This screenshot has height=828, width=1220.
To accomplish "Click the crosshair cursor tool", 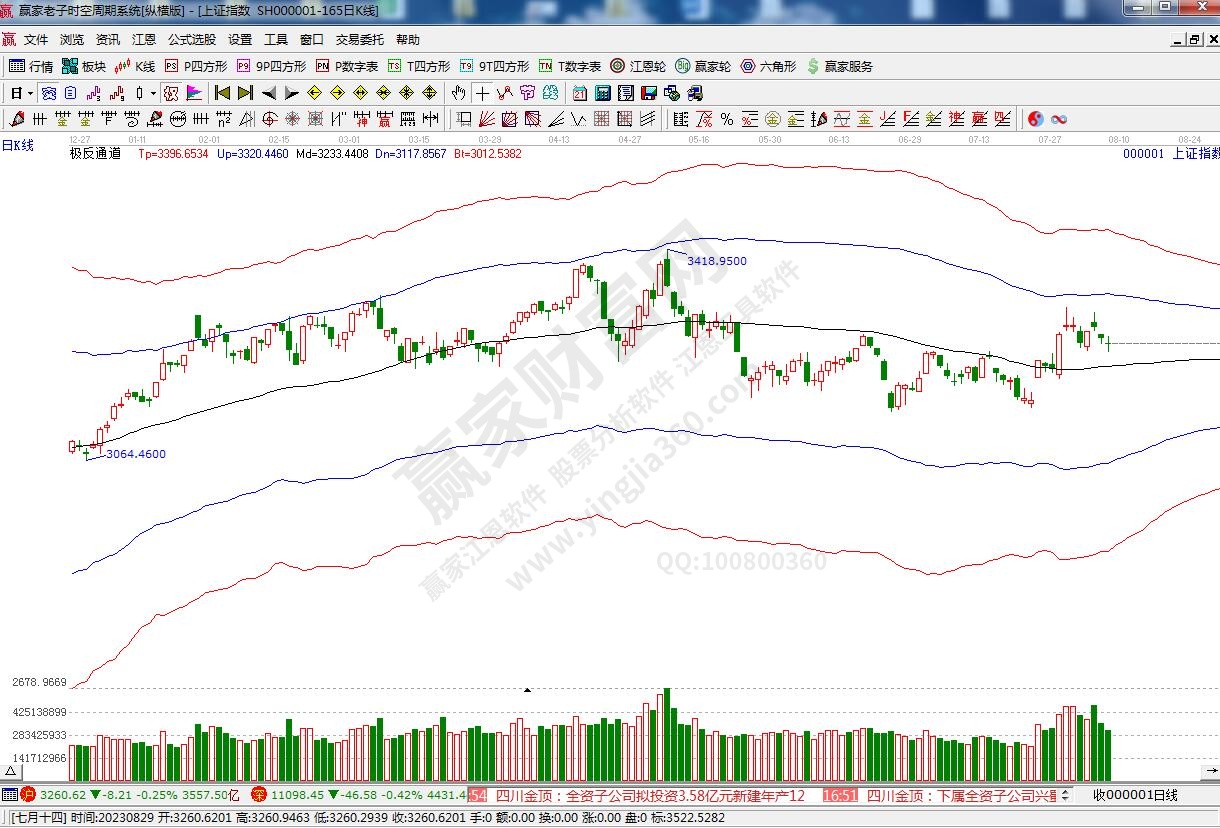I will pyautogui.click(x=482, y=93).
